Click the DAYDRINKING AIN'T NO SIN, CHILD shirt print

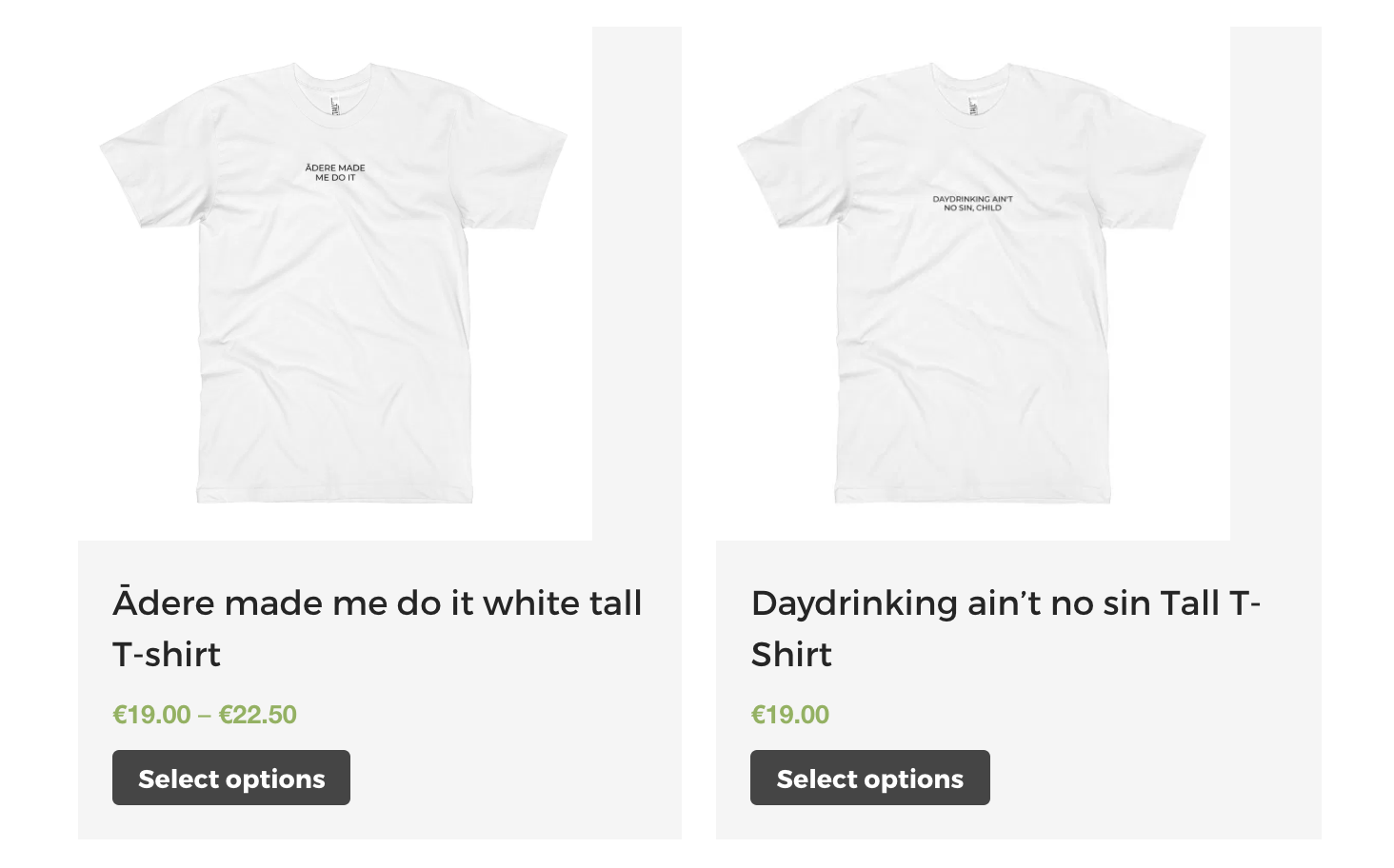click(x=972, y=204)
